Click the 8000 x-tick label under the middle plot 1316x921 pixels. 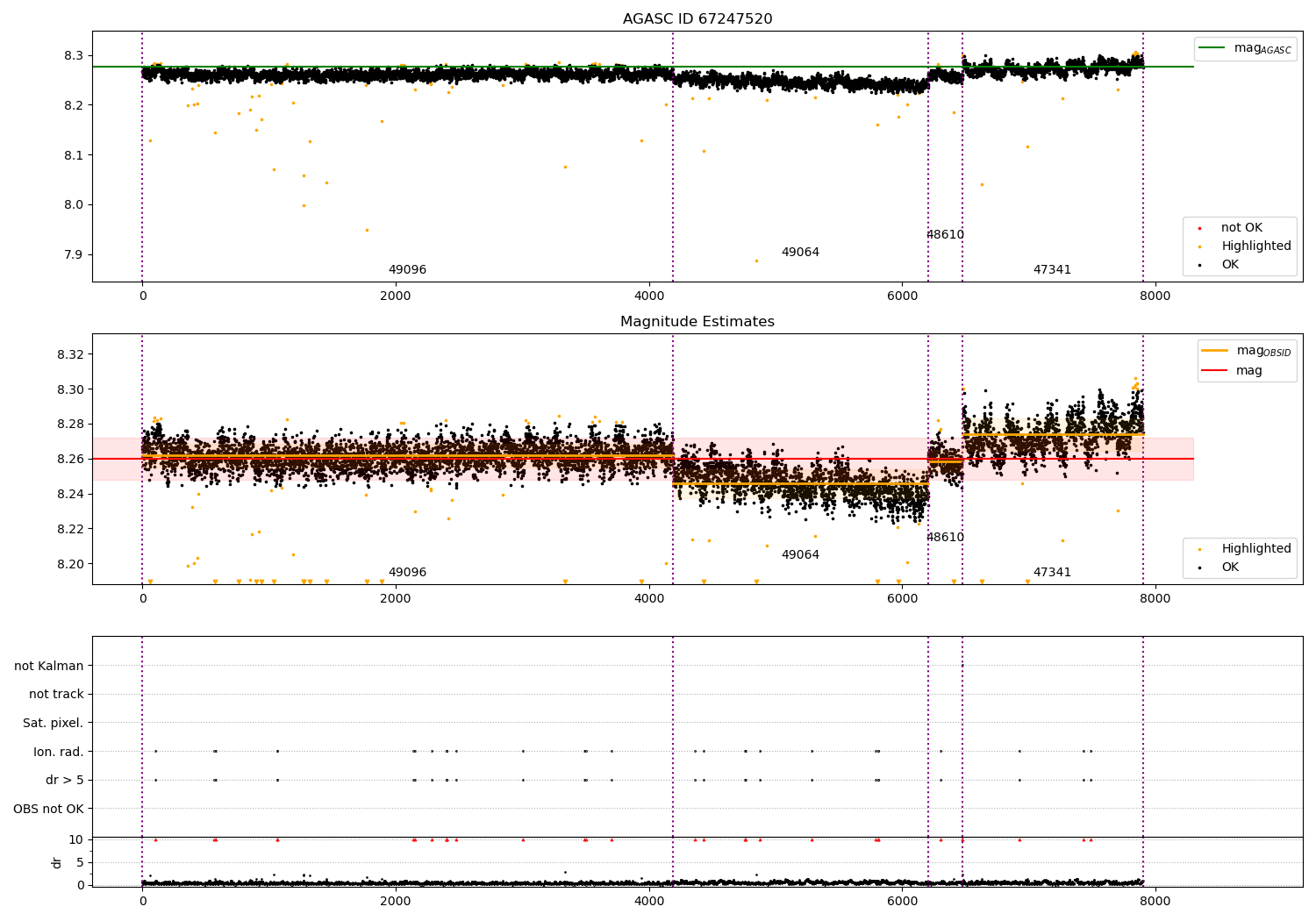point(1155,598)
